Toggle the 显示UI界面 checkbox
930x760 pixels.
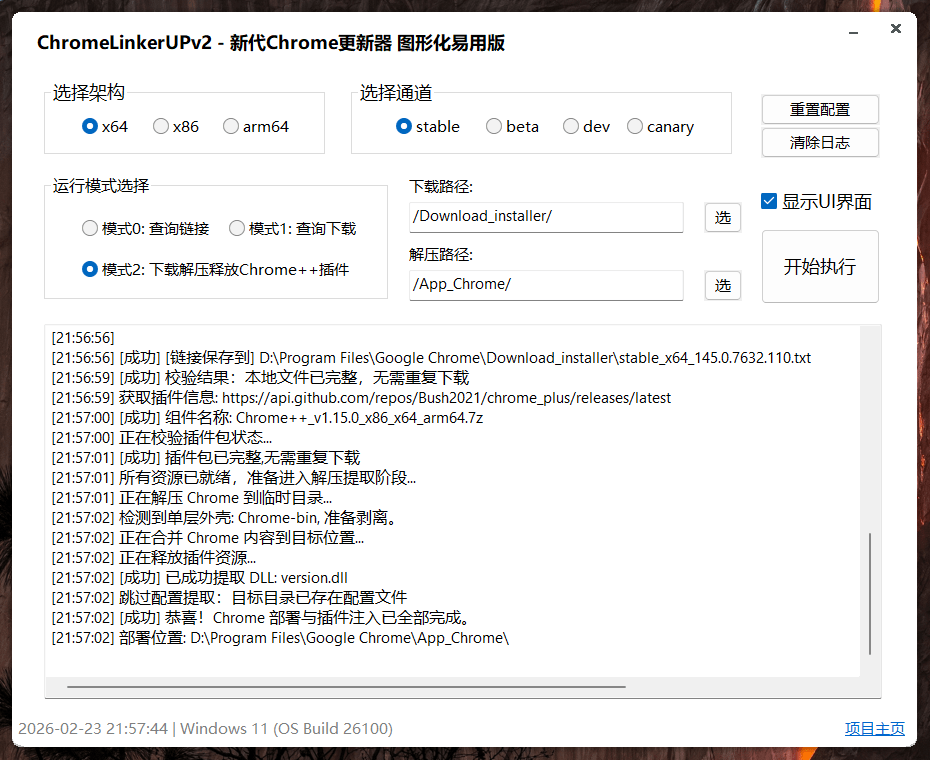click(769, 201)
